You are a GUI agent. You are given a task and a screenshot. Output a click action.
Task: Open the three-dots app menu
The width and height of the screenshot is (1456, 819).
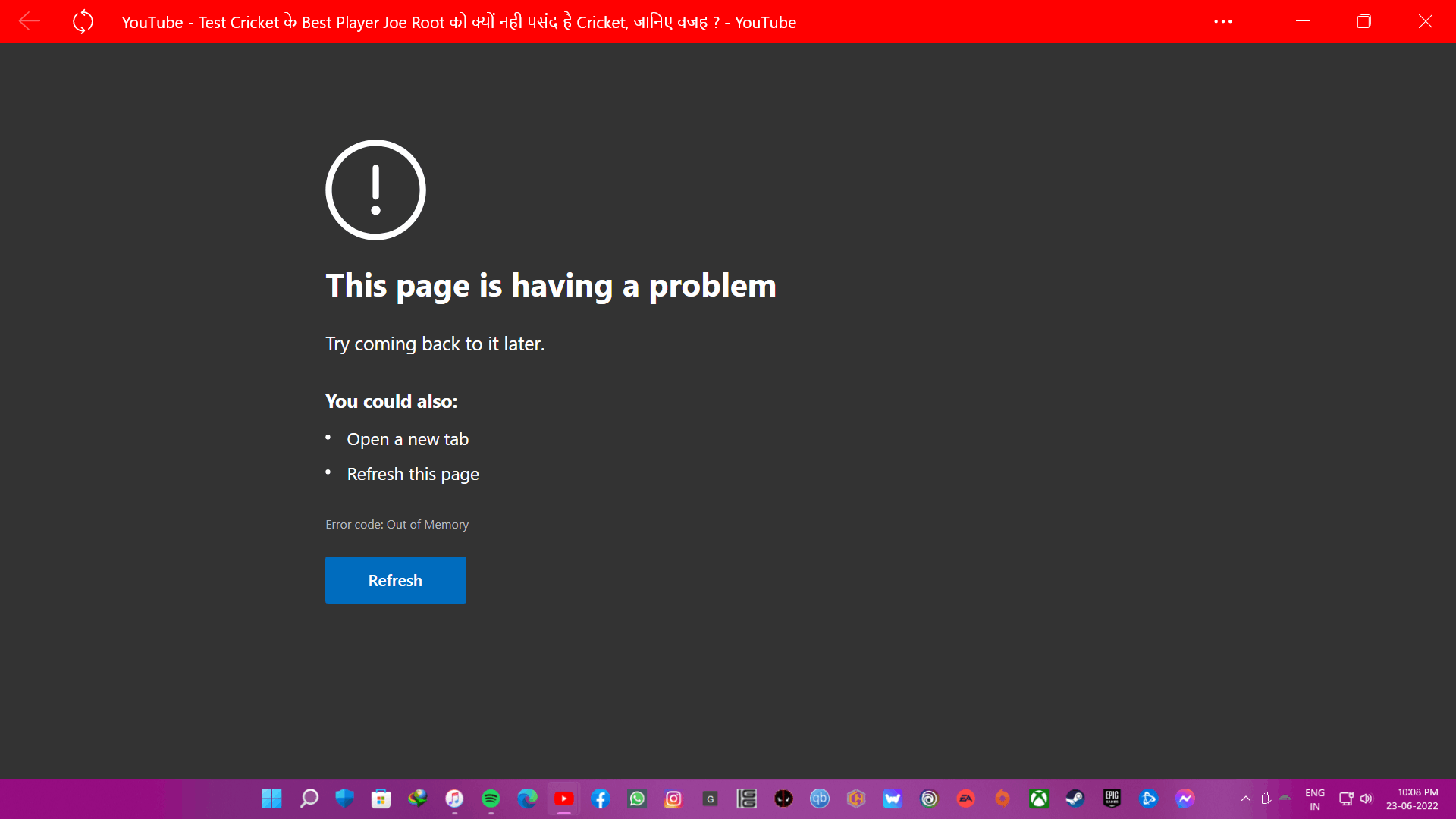pos(1222,21)
